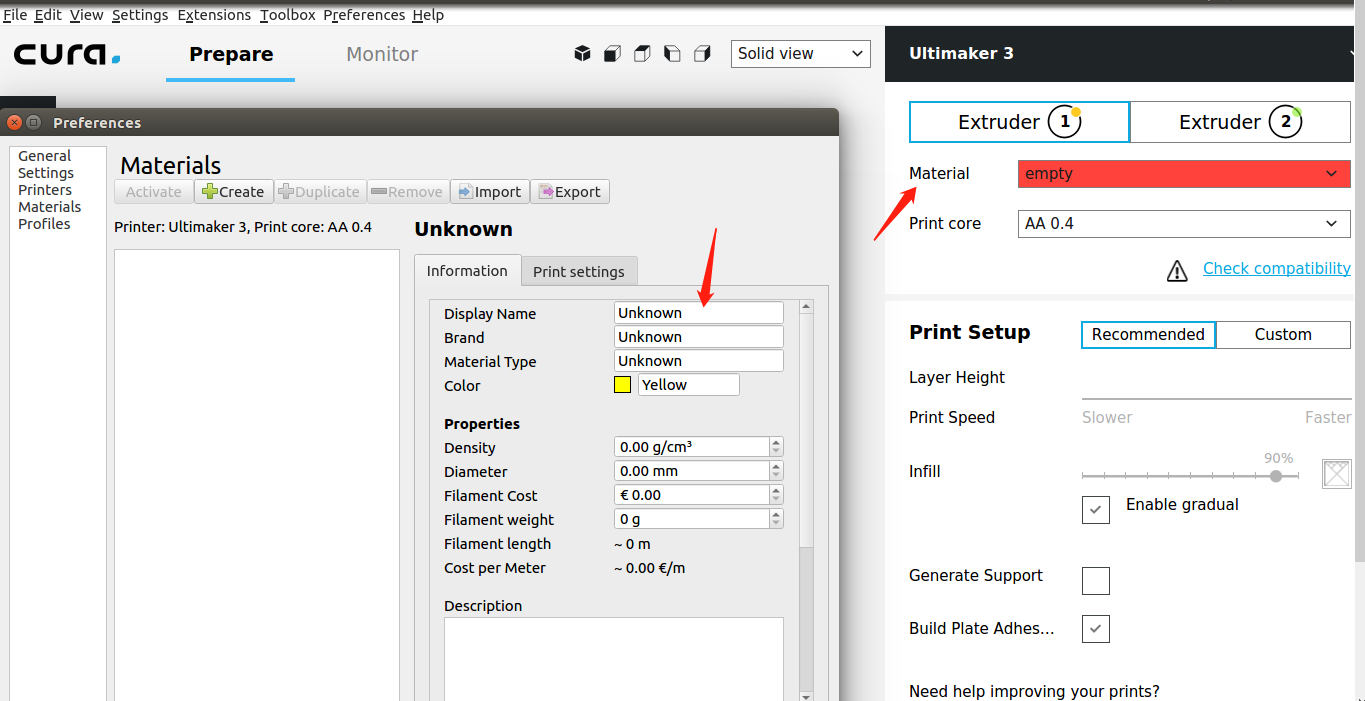Click the Brand input field
The width and height of the screenshot is (1365, 701).
699,337
